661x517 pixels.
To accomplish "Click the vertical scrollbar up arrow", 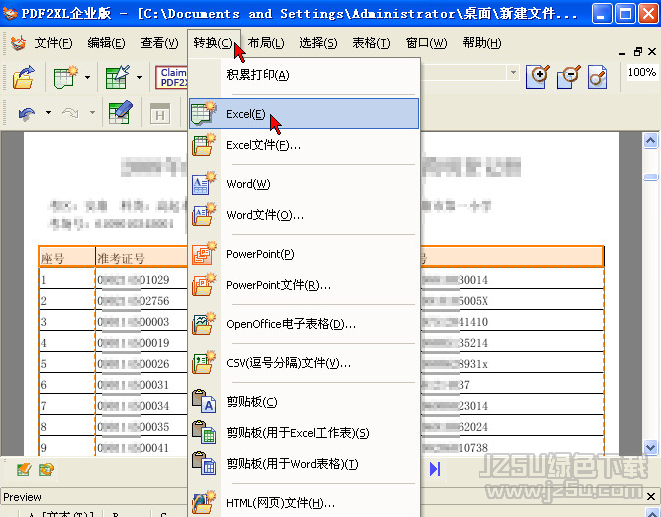I will (650, 140).
